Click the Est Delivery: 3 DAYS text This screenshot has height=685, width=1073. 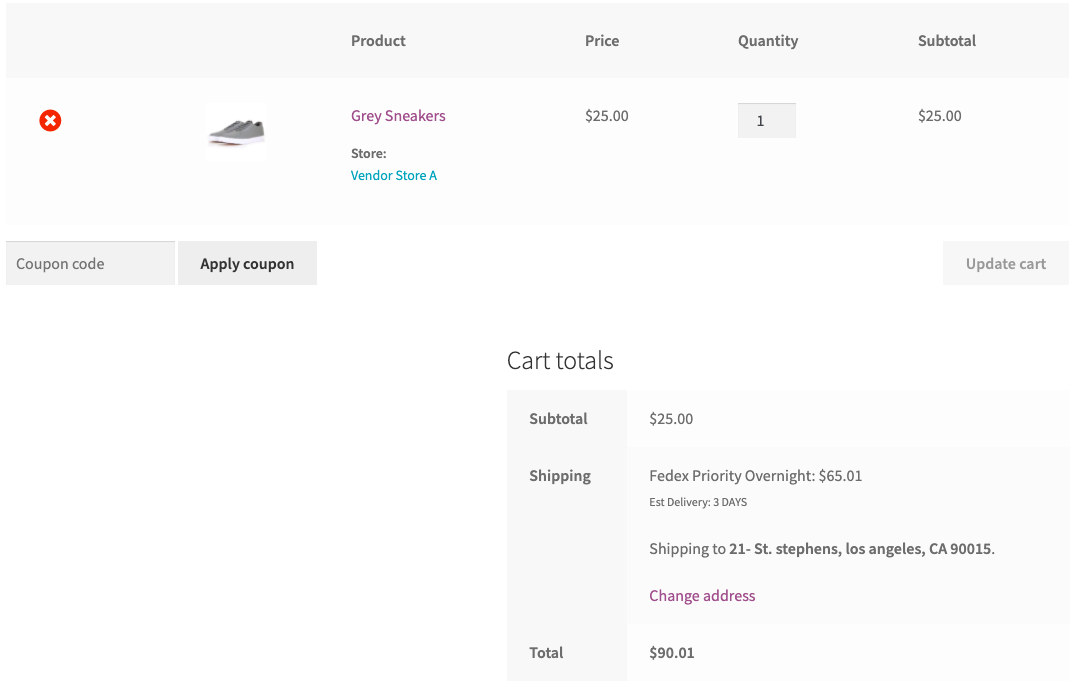tap(698, 502)
